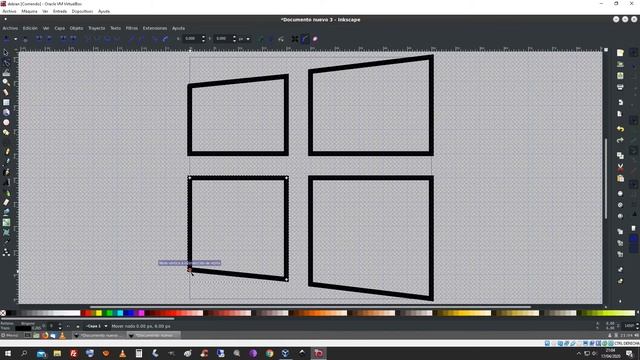The width and height of the screenshot is (640, 360).
Task: Switch to first Documento nuevo task button
Action: coord(98,336)
